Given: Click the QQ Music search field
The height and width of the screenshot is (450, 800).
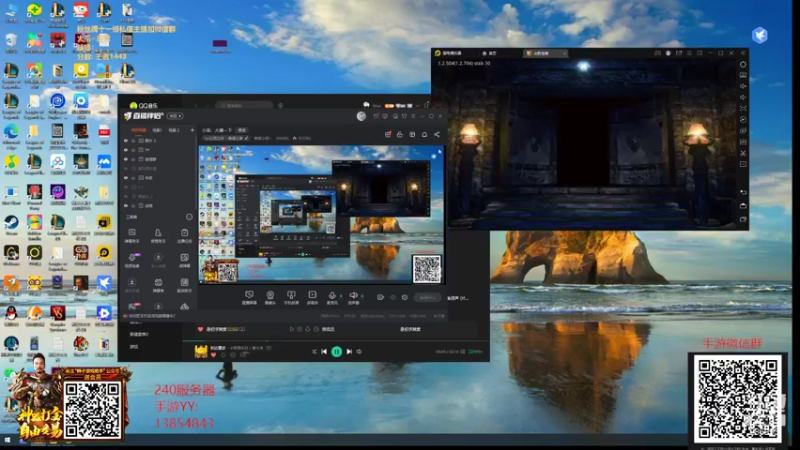Looking at the screenshot, I should [x=244, y=105].
